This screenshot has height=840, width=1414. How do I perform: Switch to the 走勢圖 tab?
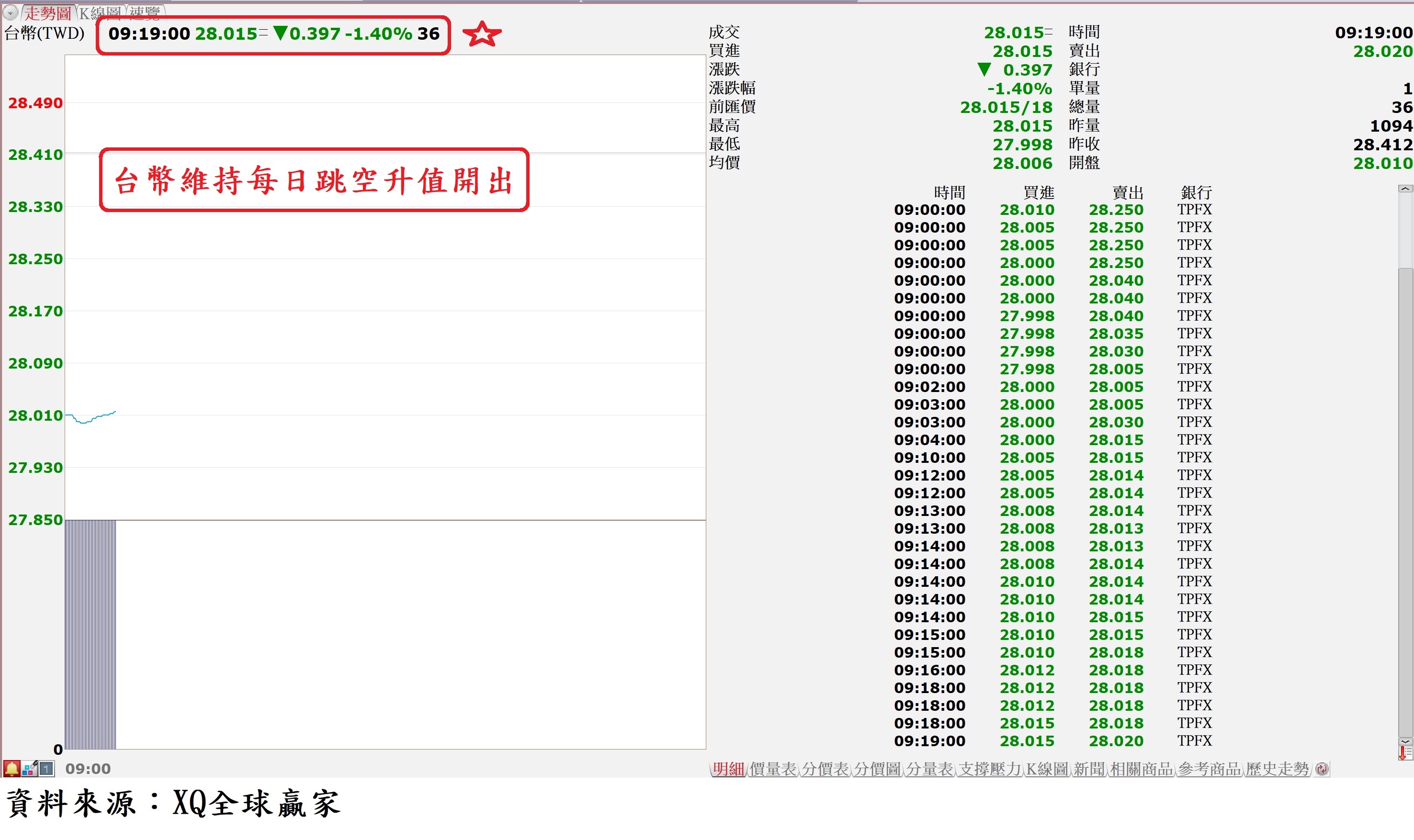(x=47, y=12)
